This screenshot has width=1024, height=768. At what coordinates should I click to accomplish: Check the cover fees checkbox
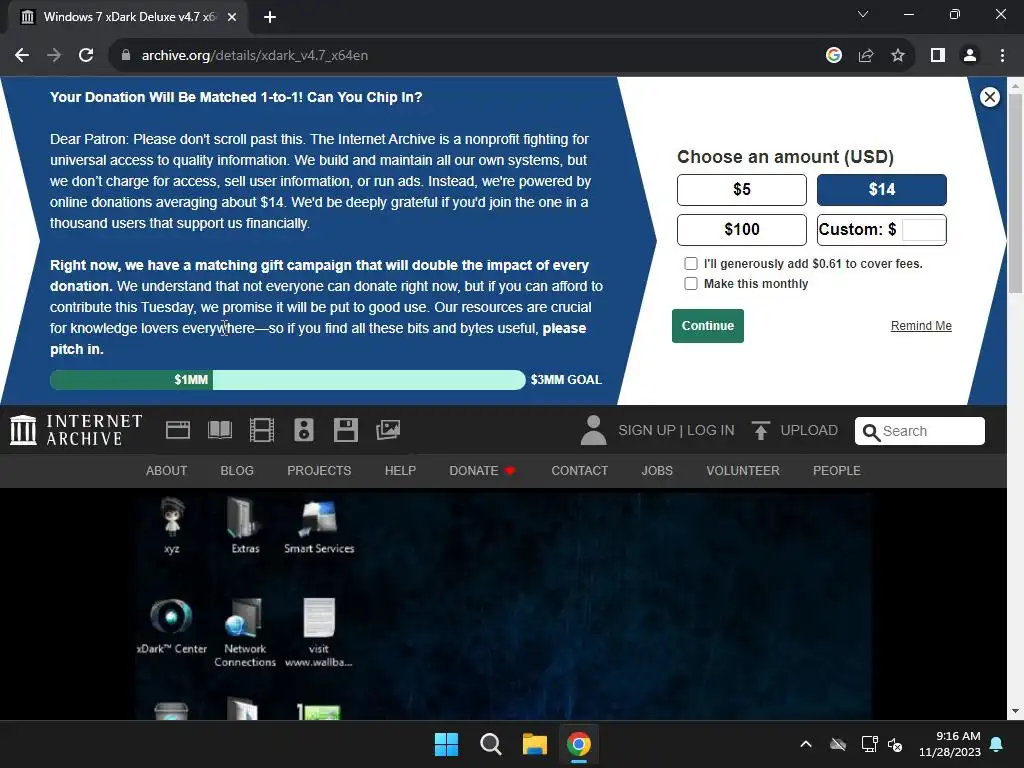(691, 264)
